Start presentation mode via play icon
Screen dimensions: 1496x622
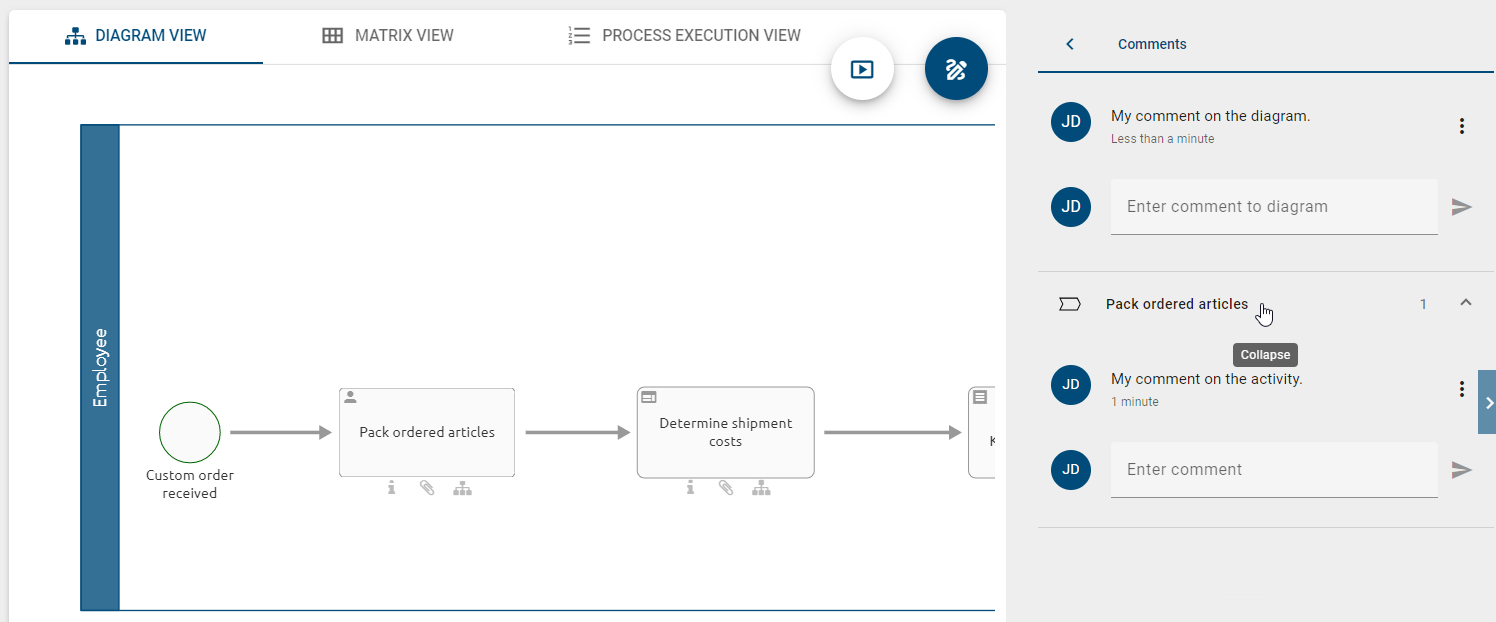862,68
